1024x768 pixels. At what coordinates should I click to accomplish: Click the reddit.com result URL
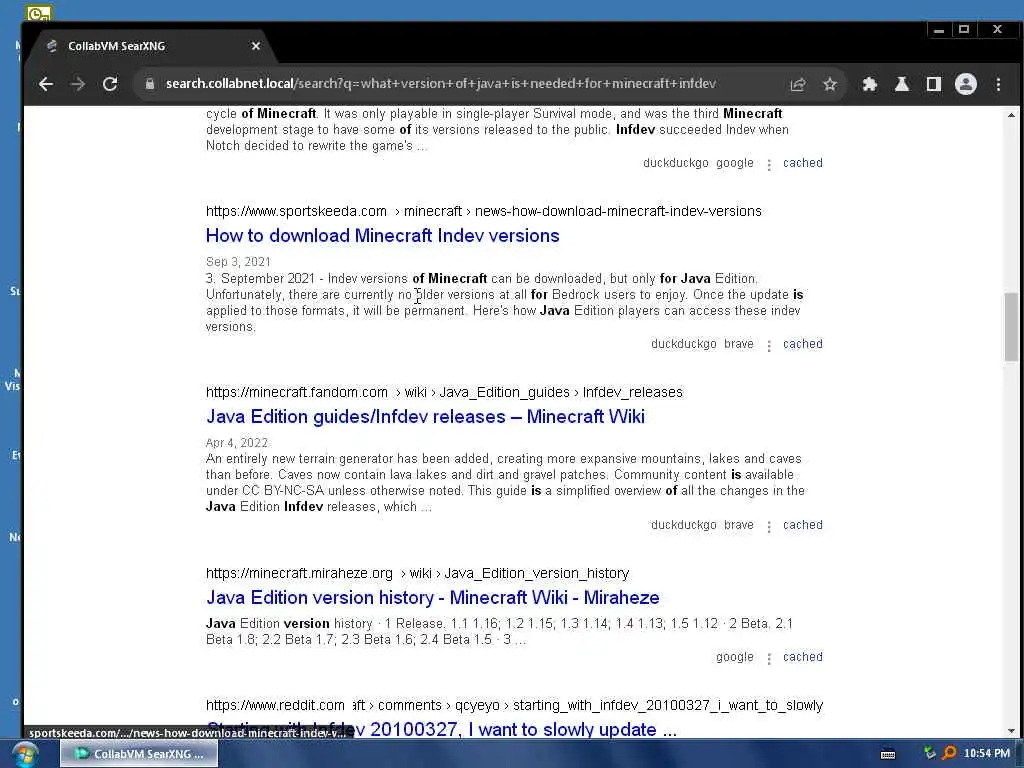[514, 705]
